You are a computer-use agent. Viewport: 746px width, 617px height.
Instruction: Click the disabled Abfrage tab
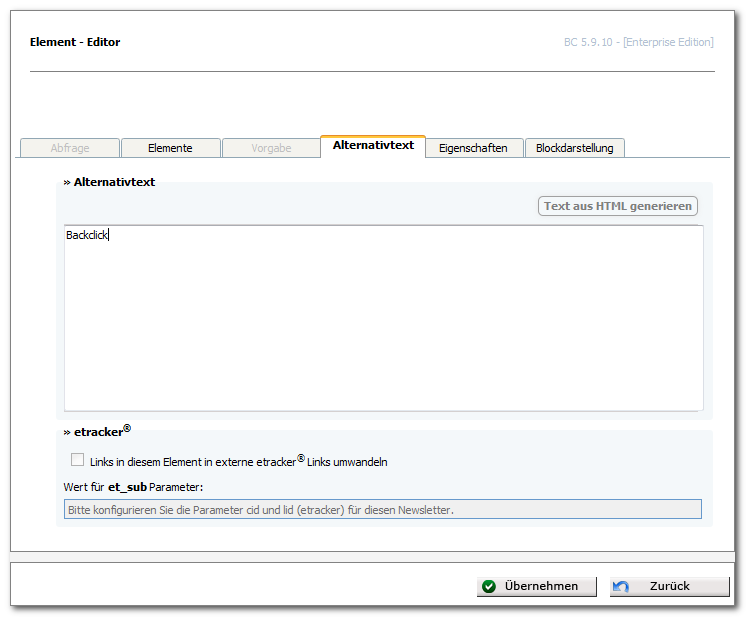(x=70, y=148)
